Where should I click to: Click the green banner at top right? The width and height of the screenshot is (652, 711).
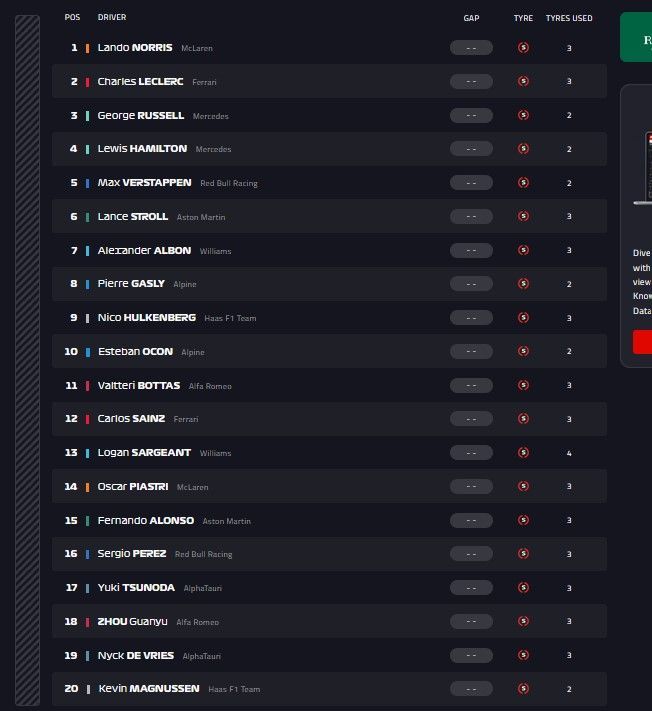pyautogui.click(x=636, y=37)
